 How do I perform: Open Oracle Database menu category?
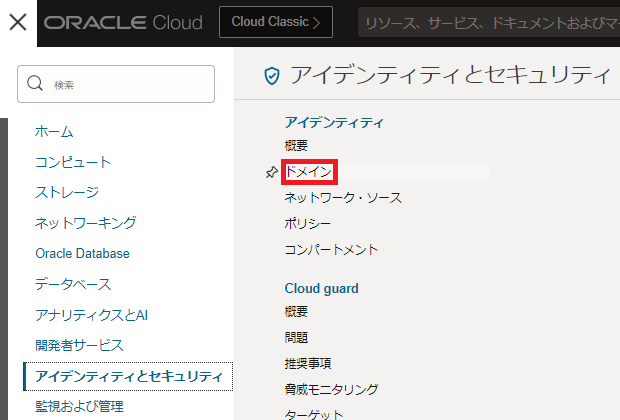(82, 254)
